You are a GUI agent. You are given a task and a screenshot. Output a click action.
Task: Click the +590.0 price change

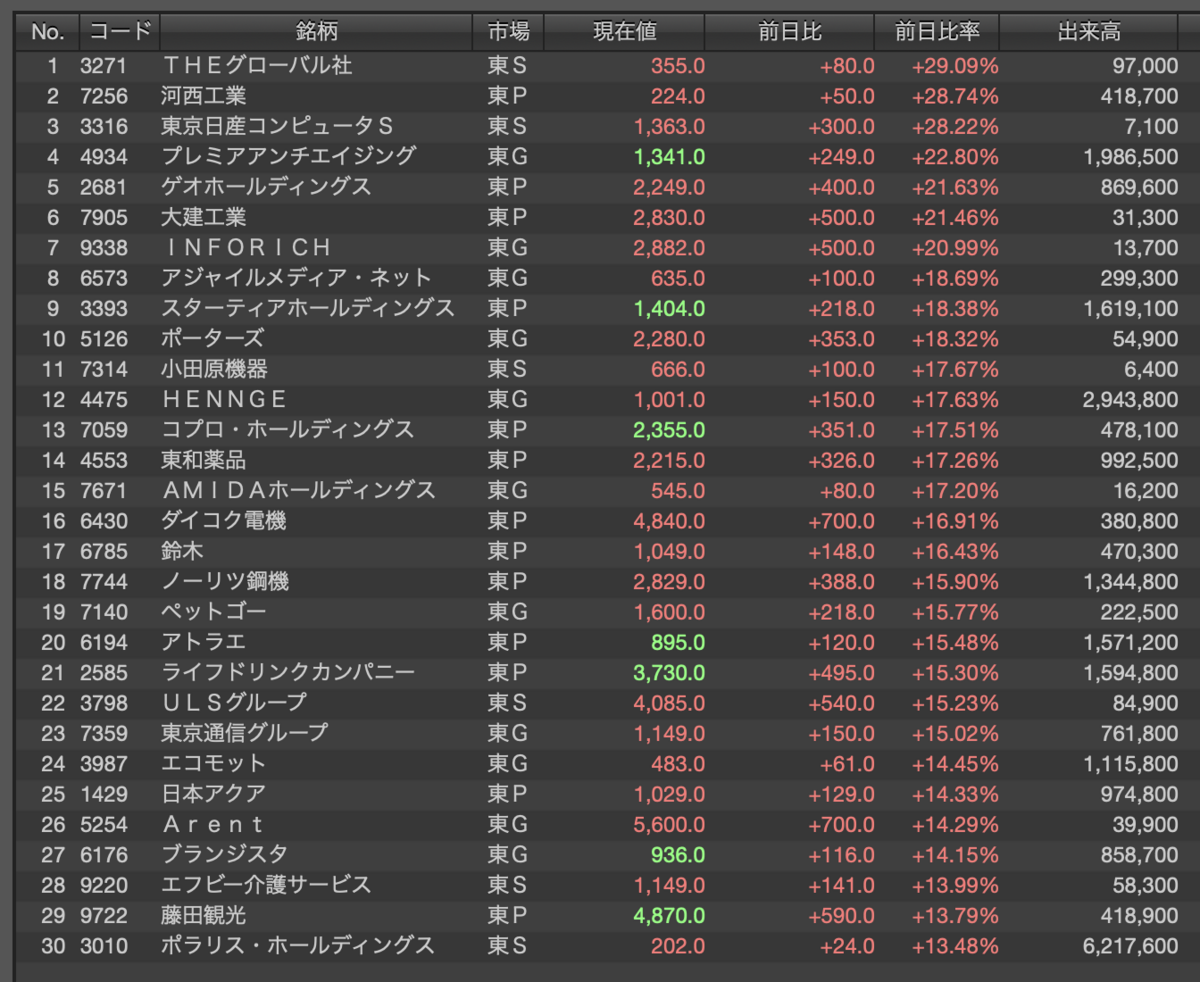click(x=841, y=916)
